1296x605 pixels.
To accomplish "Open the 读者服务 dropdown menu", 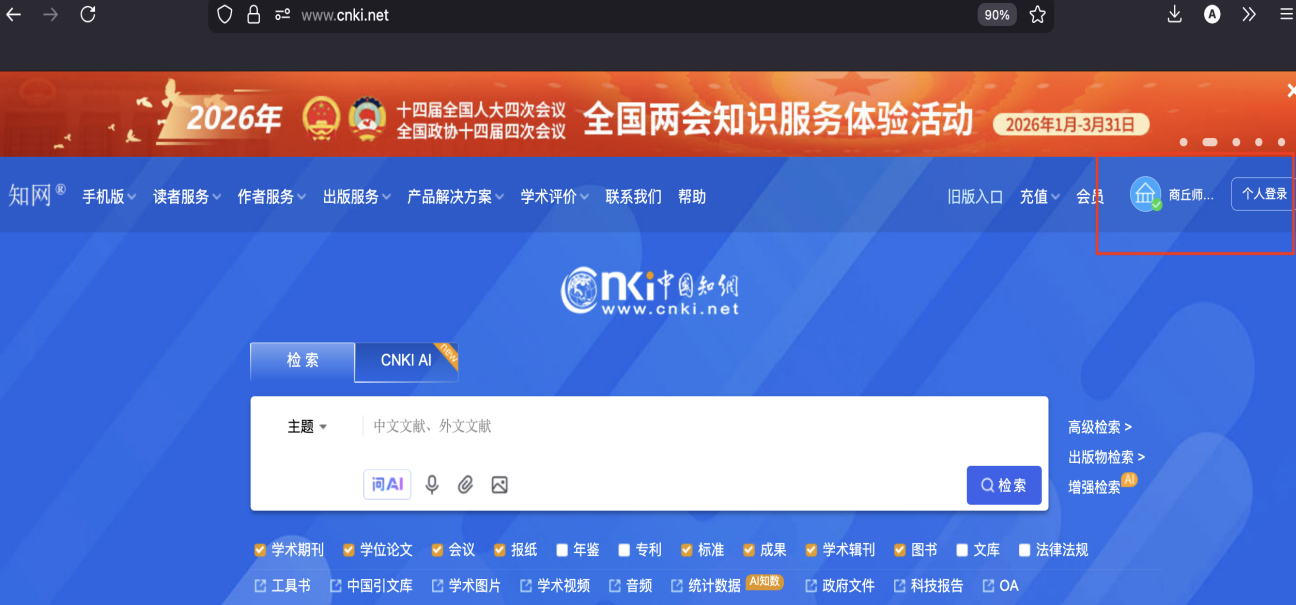I will [187, 197].
